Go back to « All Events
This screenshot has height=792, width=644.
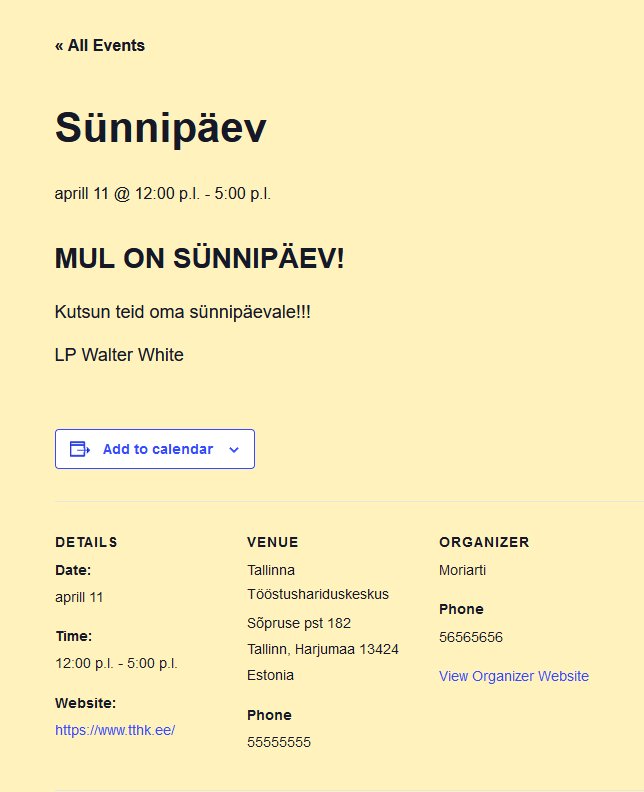[x=100, y=45]
